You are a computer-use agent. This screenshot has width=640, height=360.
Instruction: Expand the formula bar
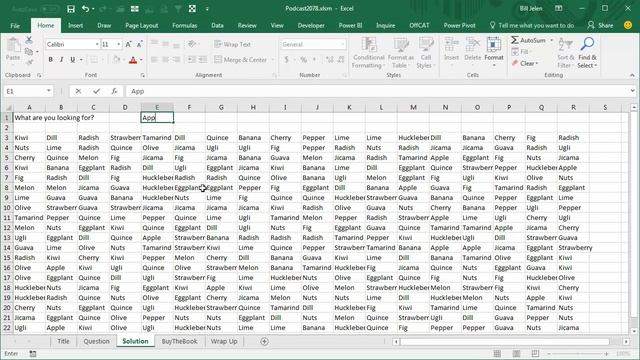click(x=632, y=91)
